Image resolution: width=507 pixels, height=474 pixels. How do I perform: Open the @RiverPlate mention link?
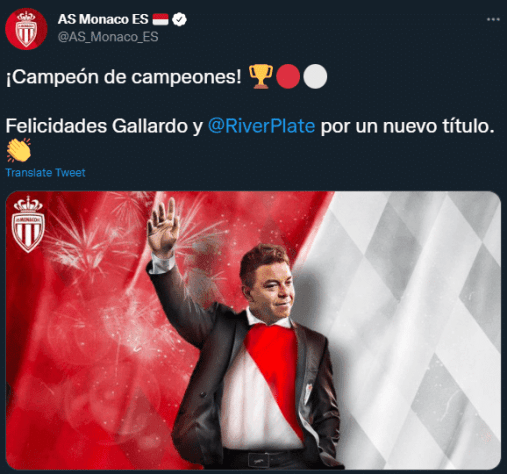click(261, 126)
